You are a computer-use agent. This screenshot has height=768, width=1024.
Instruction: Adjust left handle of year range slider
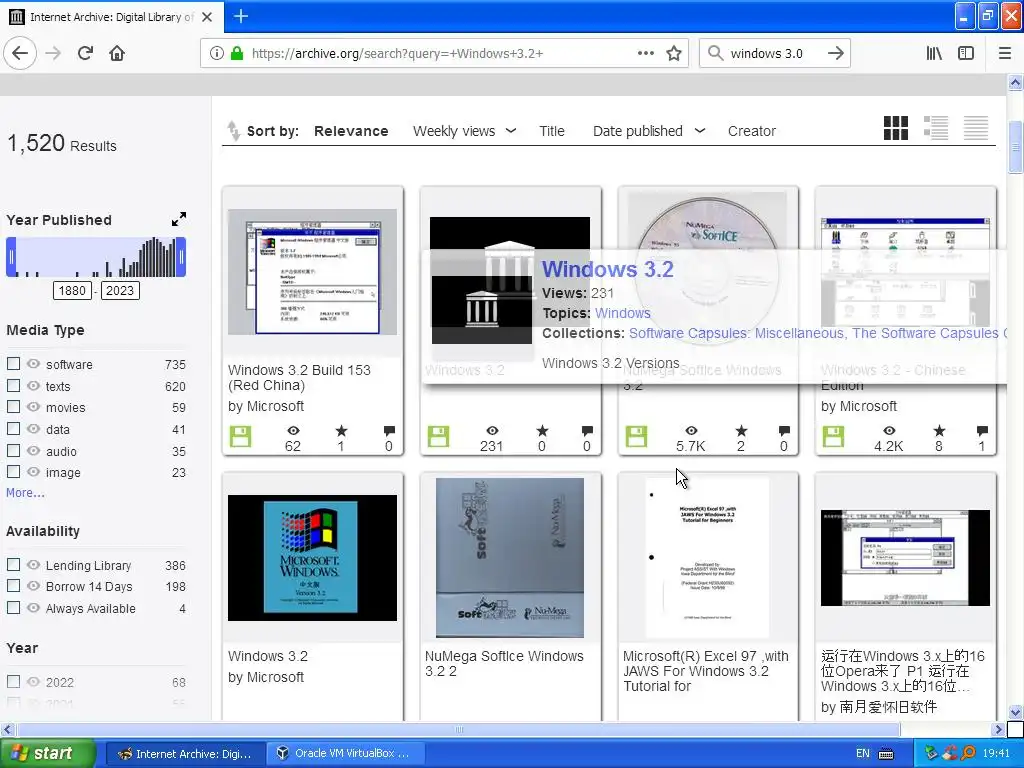pos(11,257)
